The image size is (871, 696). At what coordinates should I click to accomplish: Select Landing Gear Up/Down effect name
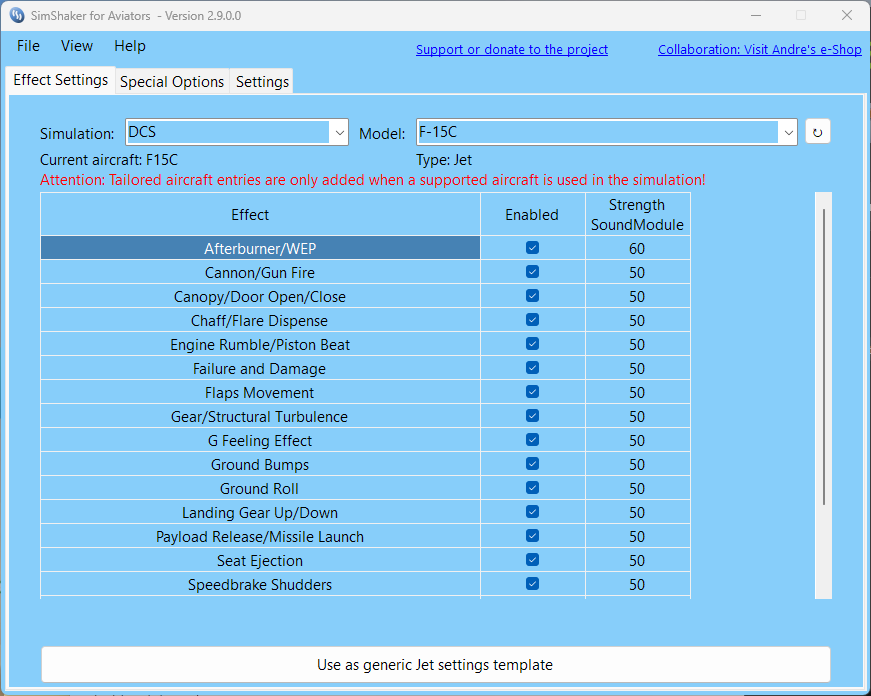point(260,512)
